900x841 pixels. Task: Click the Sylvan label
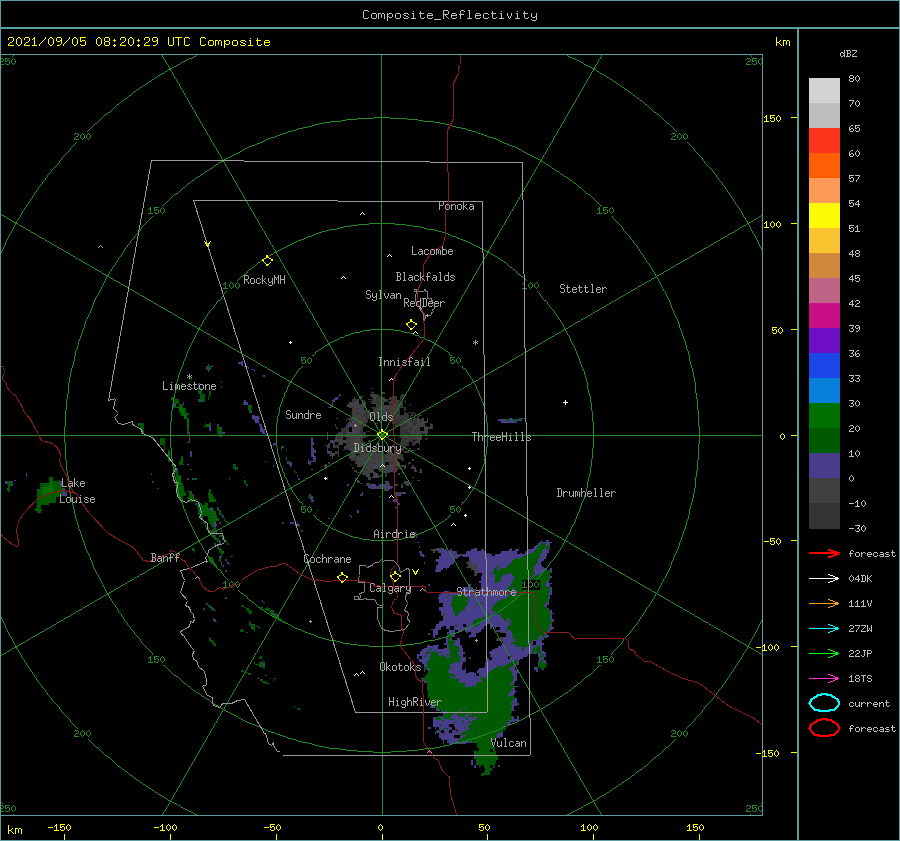(383, 295)
